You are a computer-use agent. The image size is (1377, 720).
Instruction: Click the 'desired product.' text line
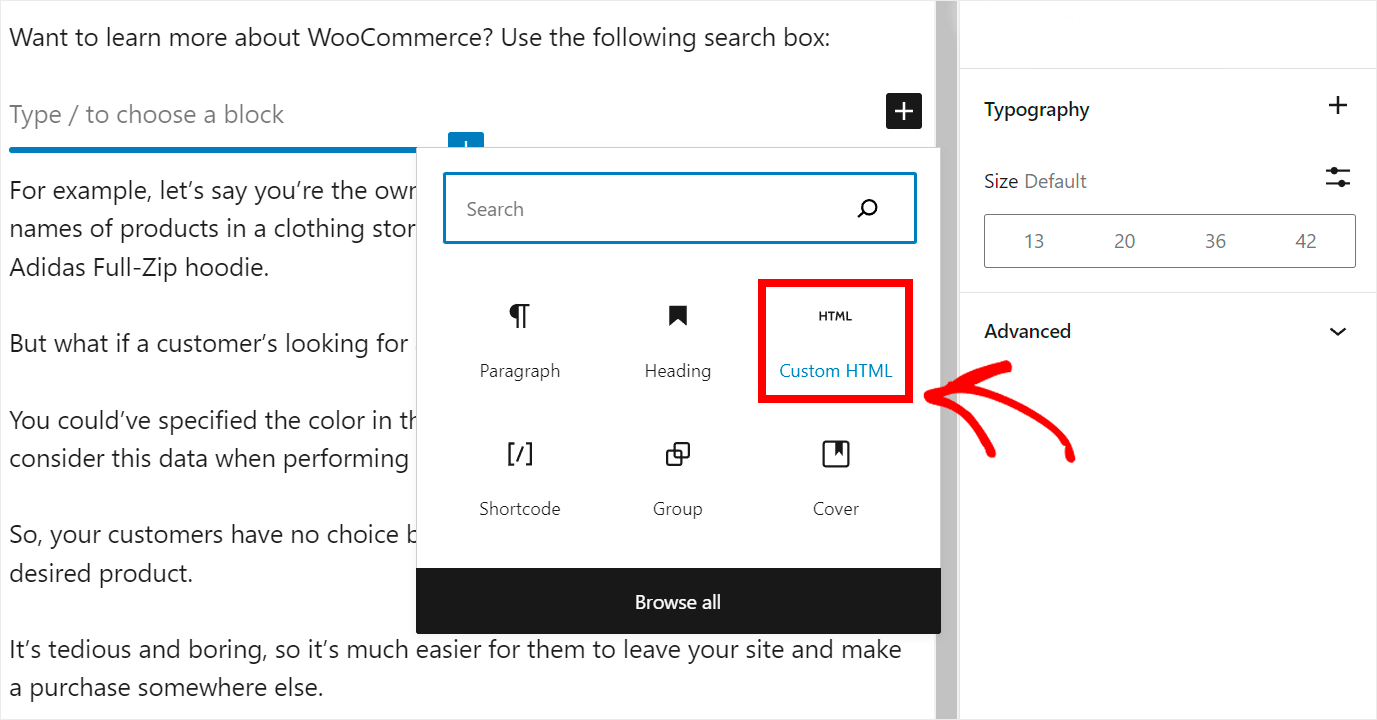[x=101, y=574]
